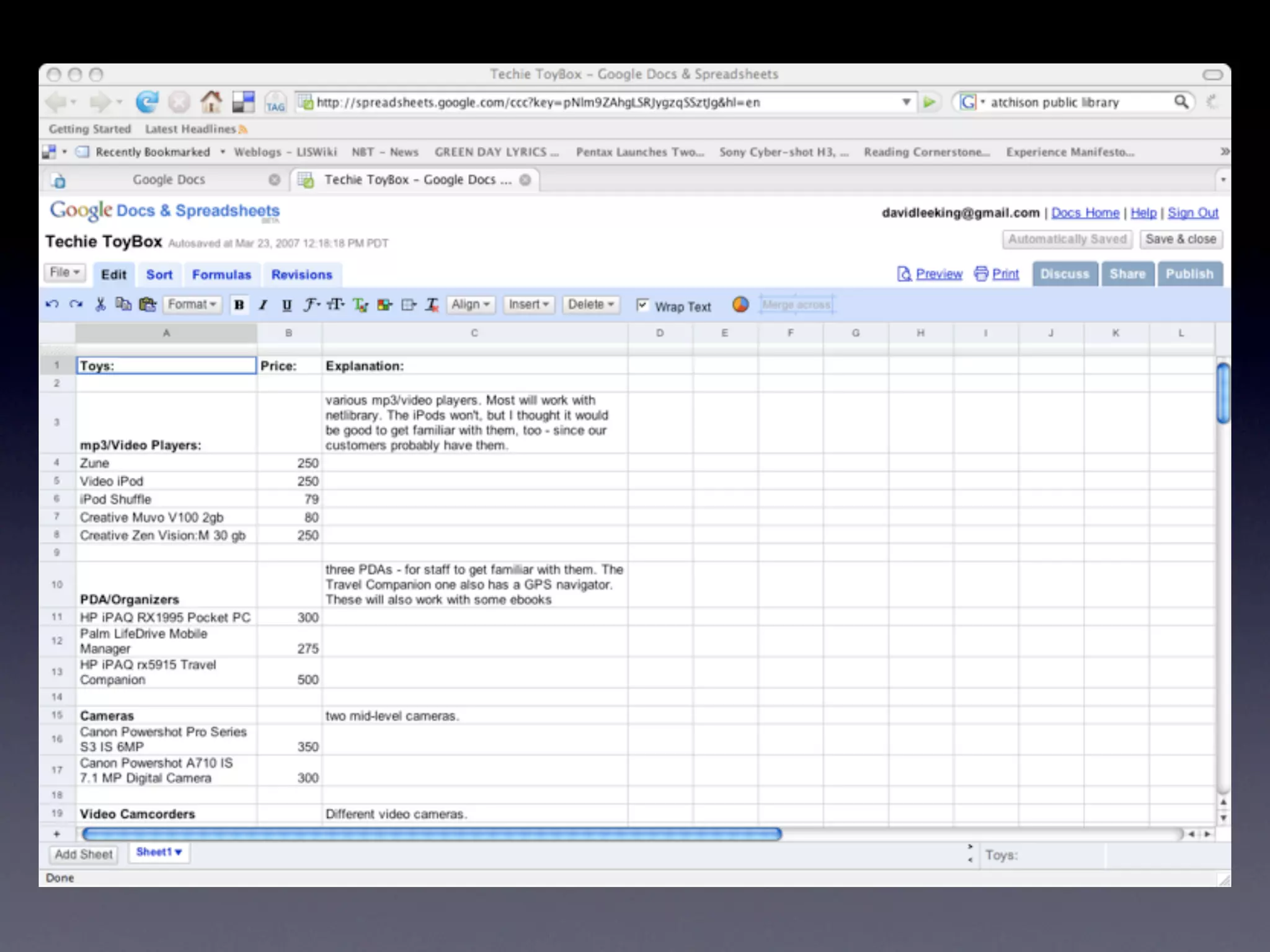
Task: Open the text color picker icon
Action: [x=360, y=305]
